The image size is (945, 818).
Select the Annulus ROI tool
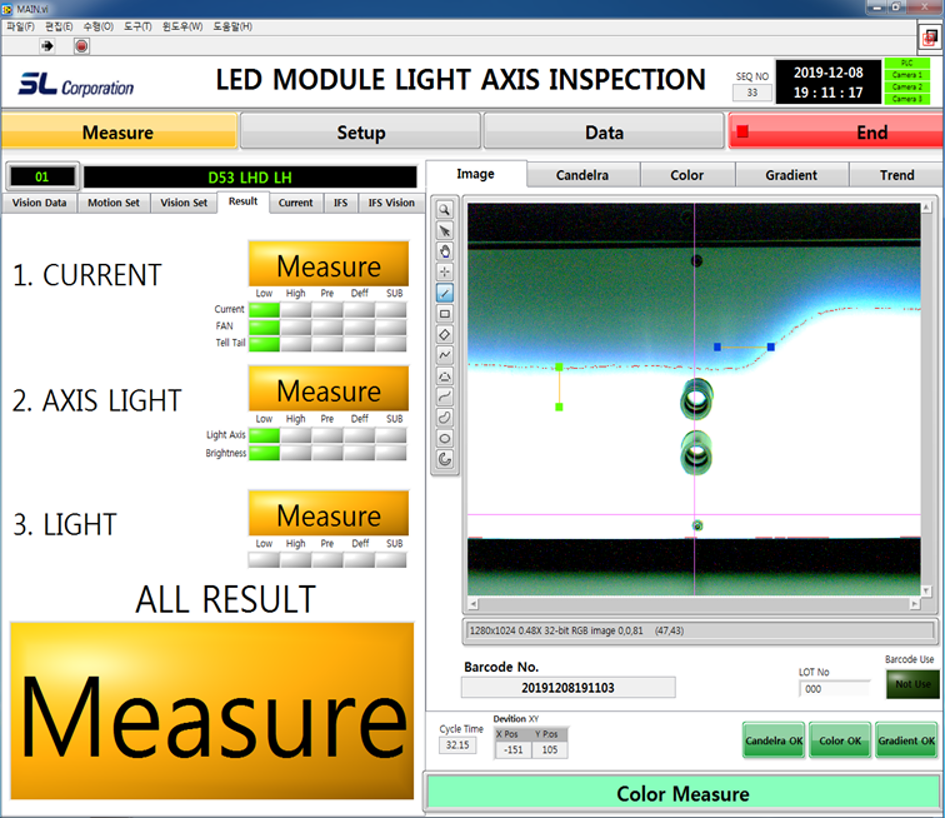[444, 459]
